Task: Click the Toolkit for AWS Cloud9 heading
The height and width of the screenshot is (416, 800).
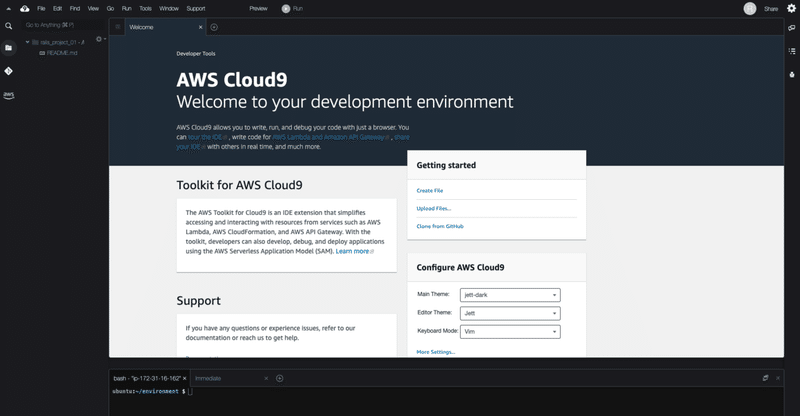Action: pos(239,185)
